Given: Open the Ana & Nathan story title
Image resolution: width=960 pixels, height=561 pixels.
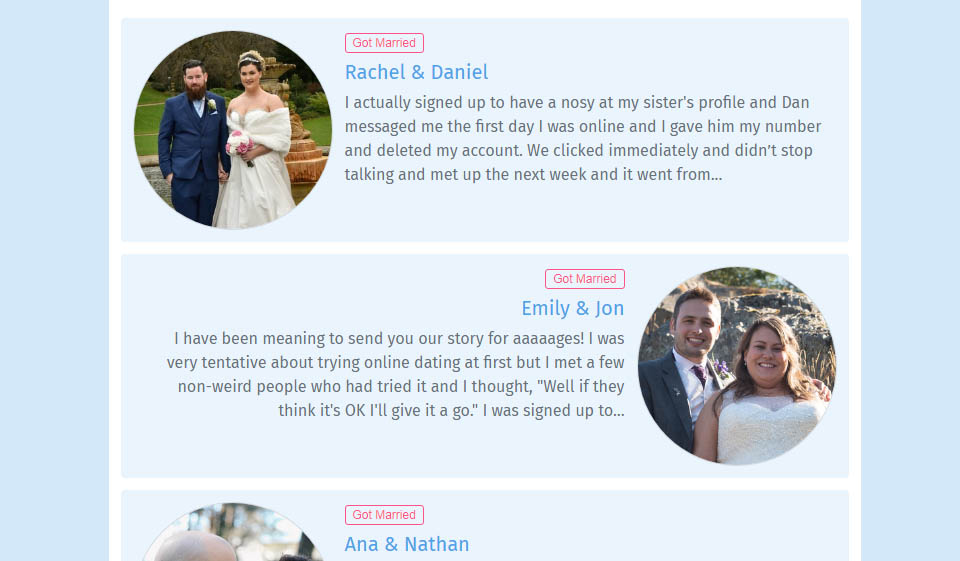Looking at the screenshot, I should point(407,544).
